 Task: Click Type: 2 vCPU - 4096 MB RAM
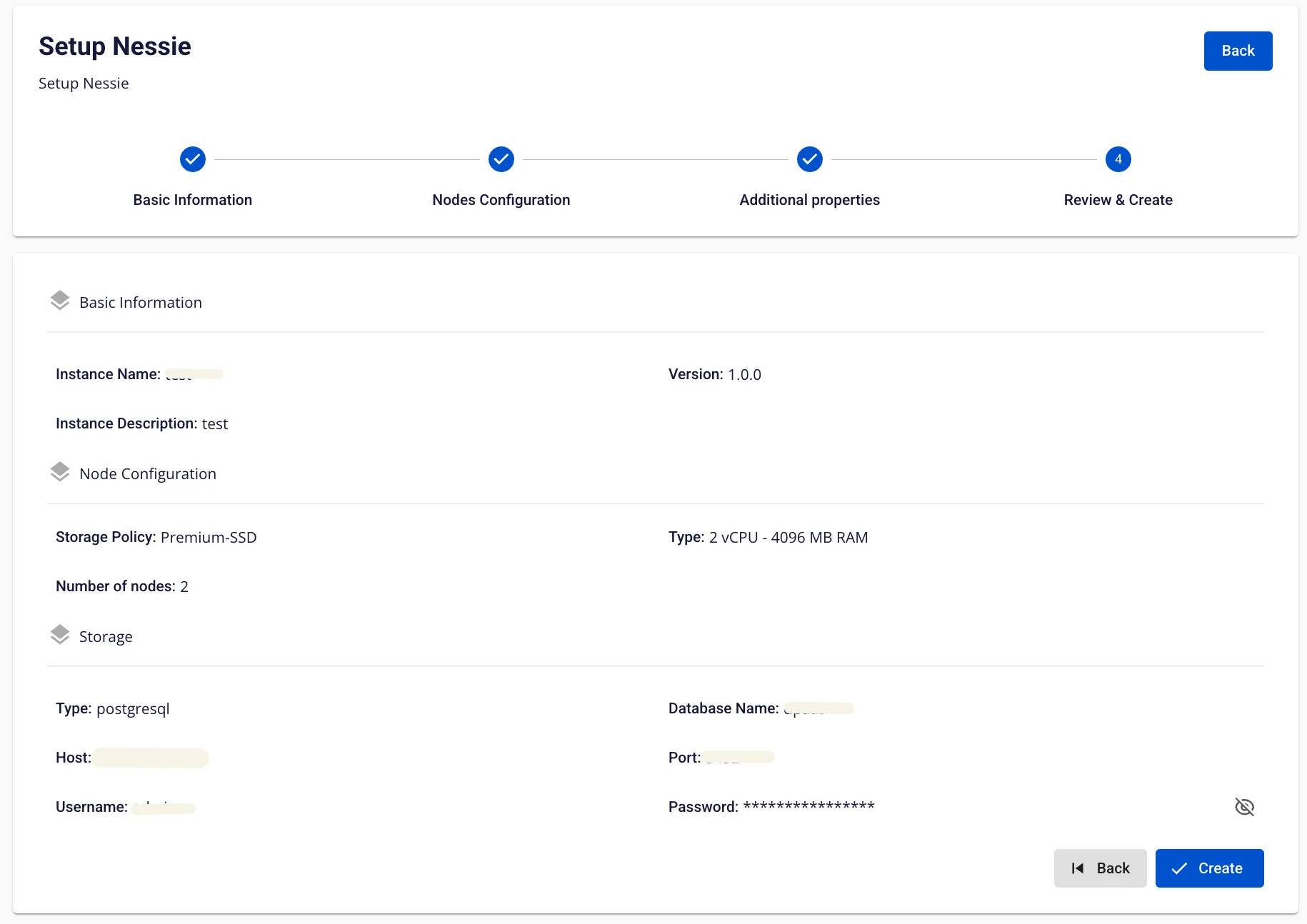pyautogui.click(x=768, y=537)
